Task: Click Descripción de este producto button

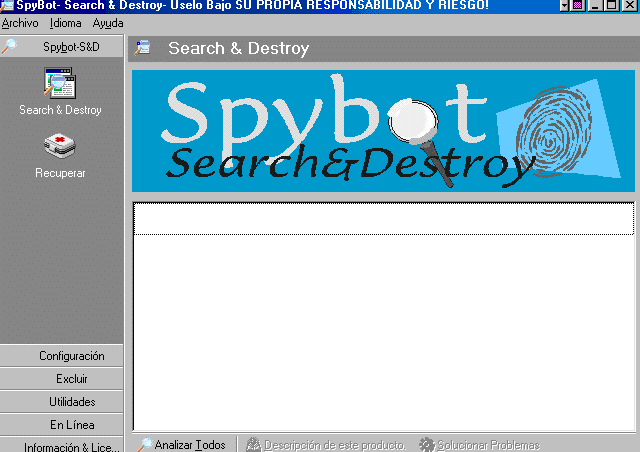Action: [326, 445]
